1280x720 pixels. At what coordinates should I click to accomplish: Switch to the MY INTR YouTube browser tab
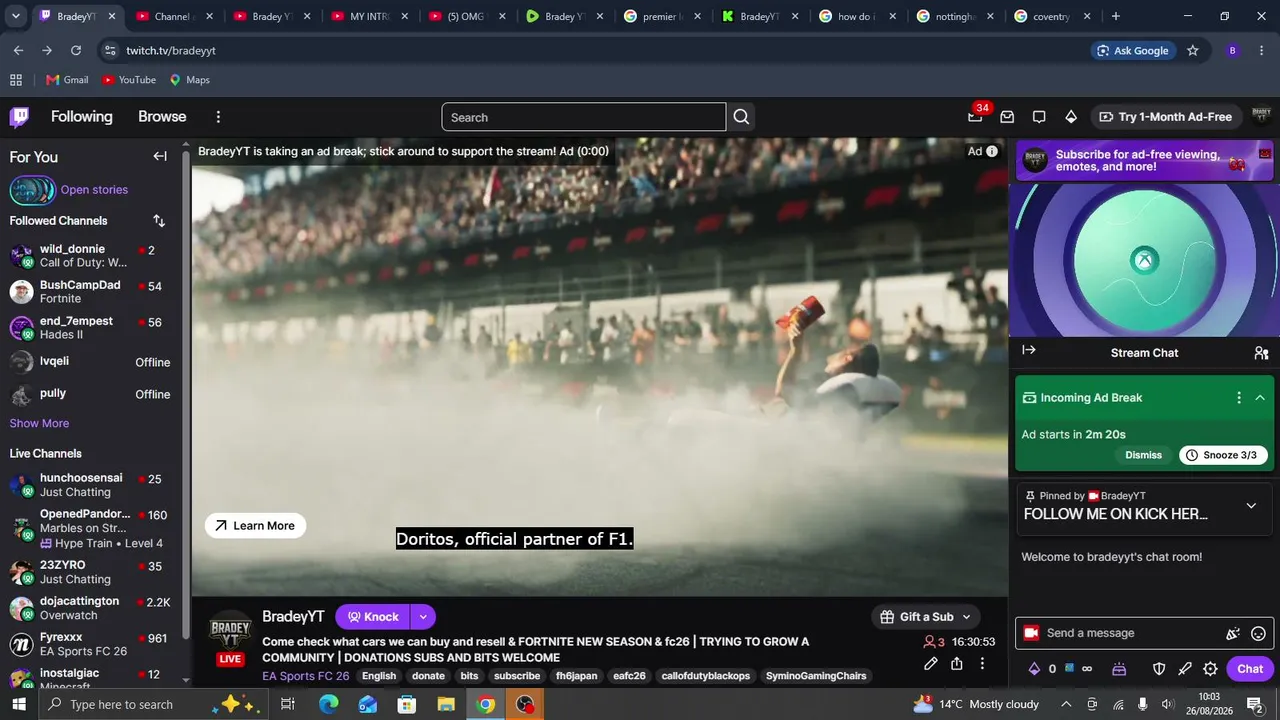click(370, 16)
